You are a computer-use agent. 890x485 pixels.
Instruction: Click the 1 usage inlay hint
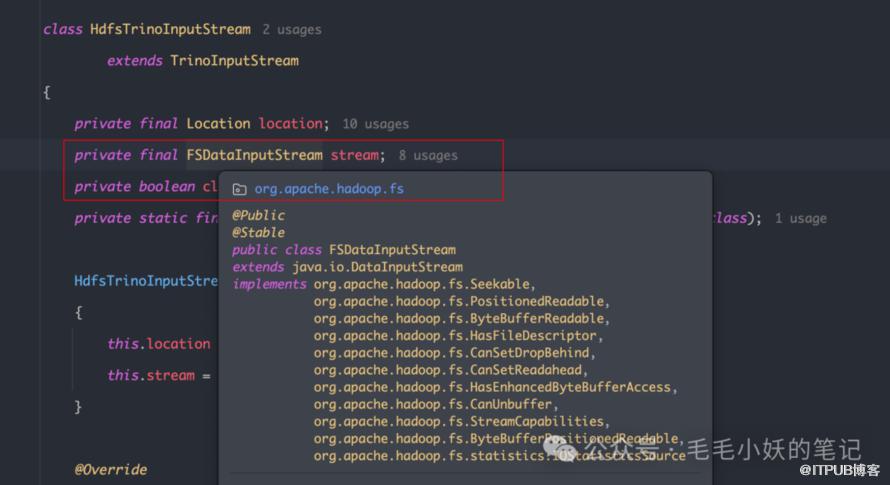point(801,218)
